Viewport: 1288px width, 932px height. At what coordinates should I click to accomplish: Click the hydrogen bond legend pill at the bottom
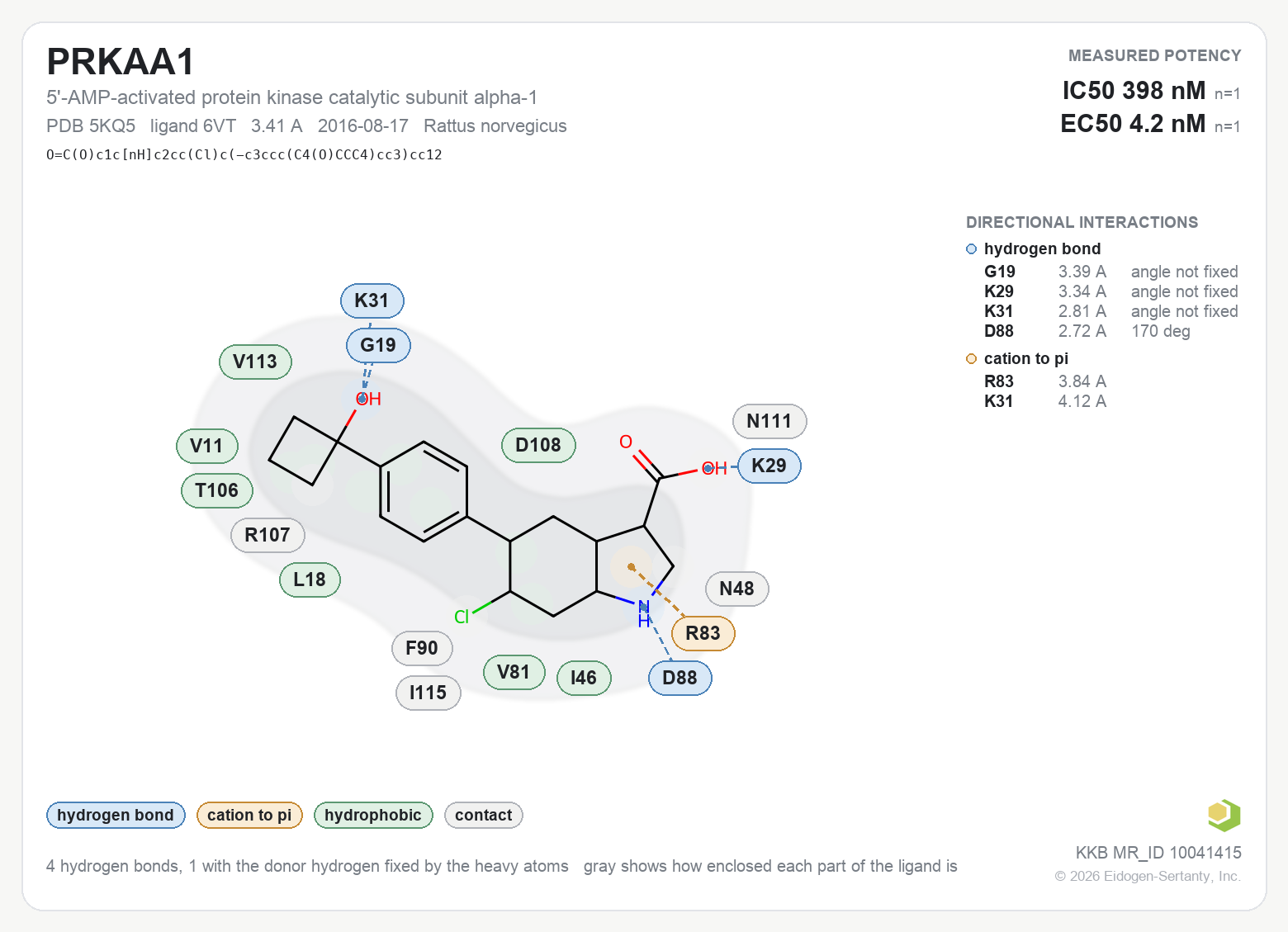point(116,816)
